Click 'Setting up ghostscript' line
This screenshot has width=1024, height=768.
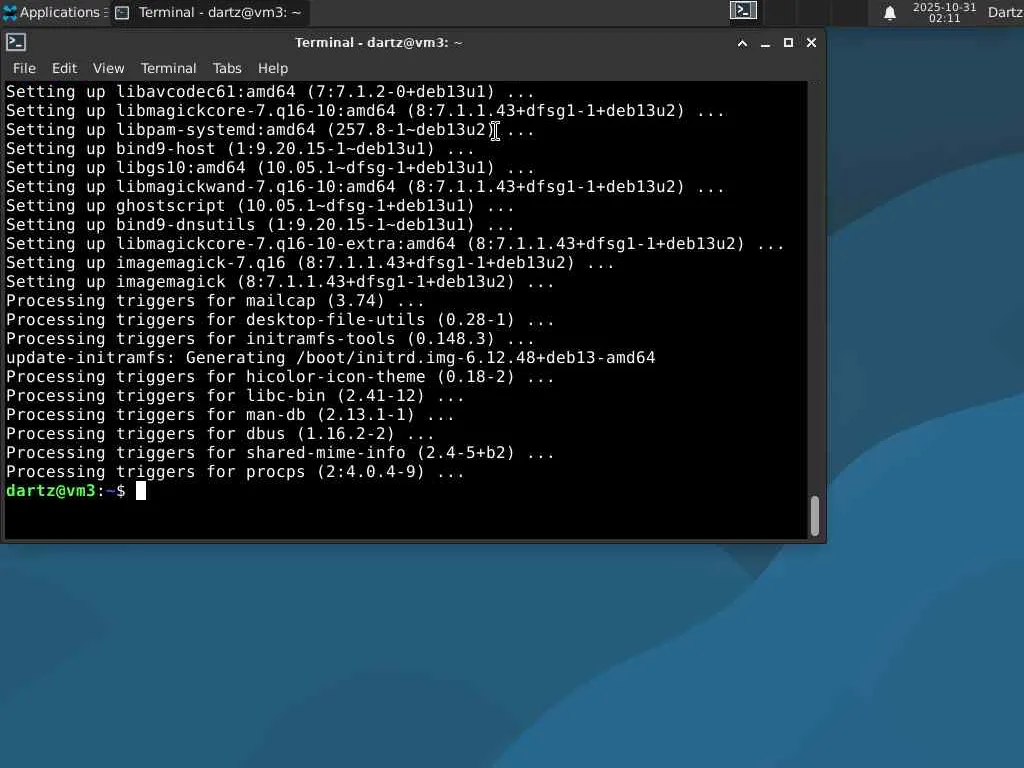tap(260, 206)
